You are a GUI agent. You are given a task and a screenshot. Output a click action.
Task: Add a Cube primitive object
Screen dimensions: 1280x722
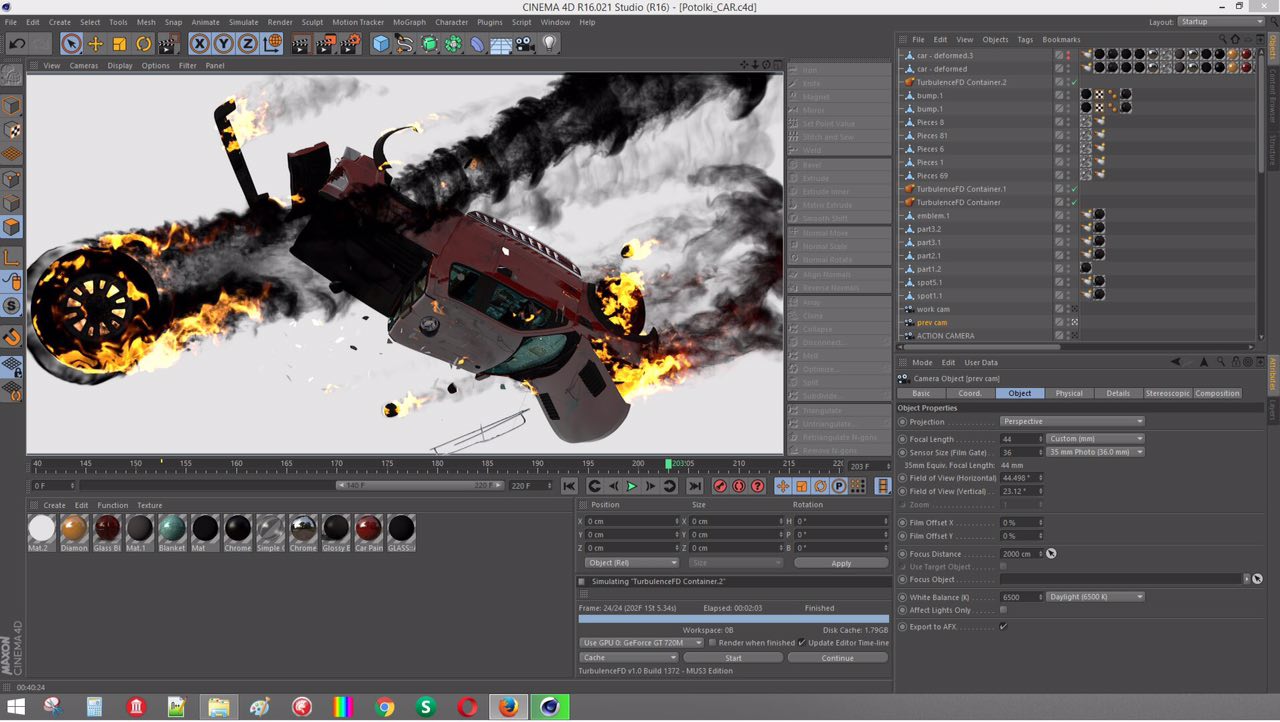[381, 43]
